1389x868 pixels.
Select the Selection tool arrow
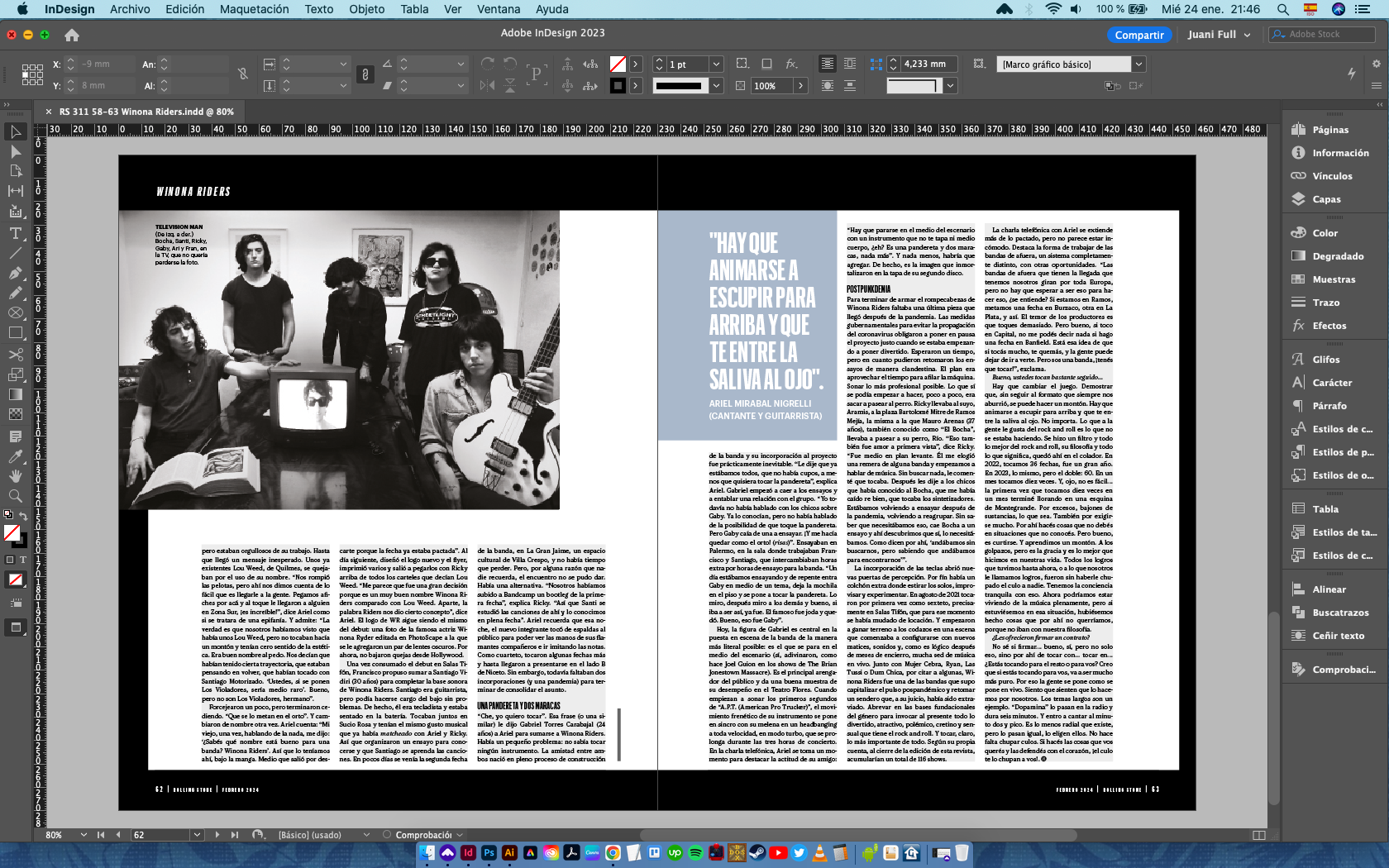click(15, 131)
